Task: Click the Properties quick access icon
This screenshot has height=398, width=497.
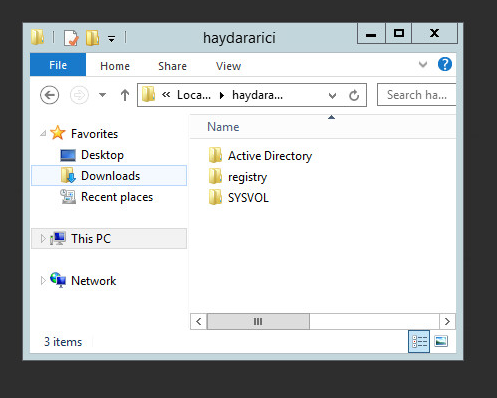Action: point(71,38)
